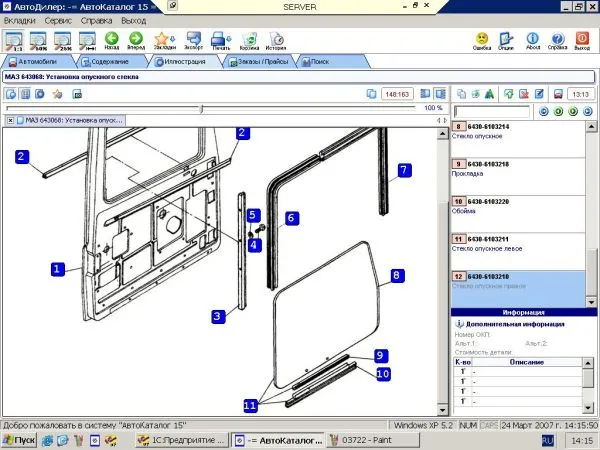Open the Закладки bookmarks star
This screenshot has width=600, height=450.
(165, 40)
